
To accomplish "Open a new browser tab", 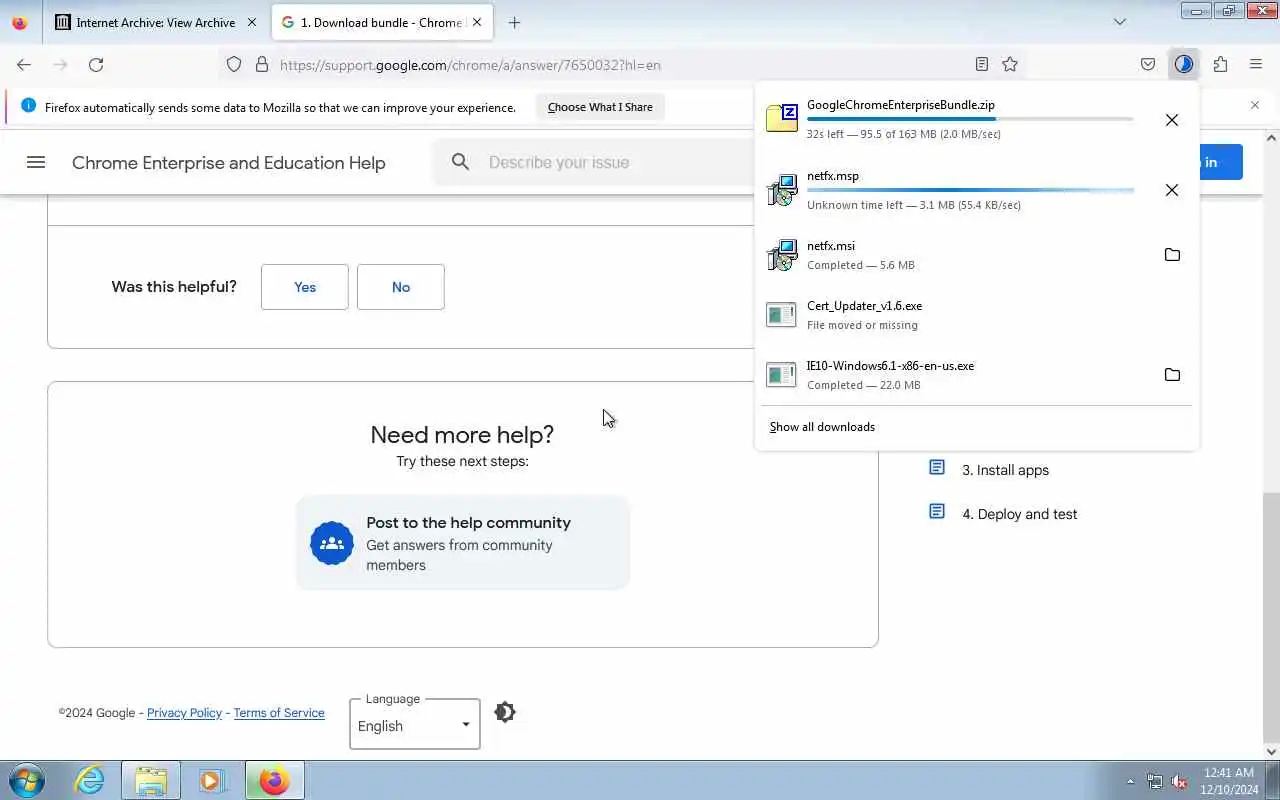I will pos(514,22).
